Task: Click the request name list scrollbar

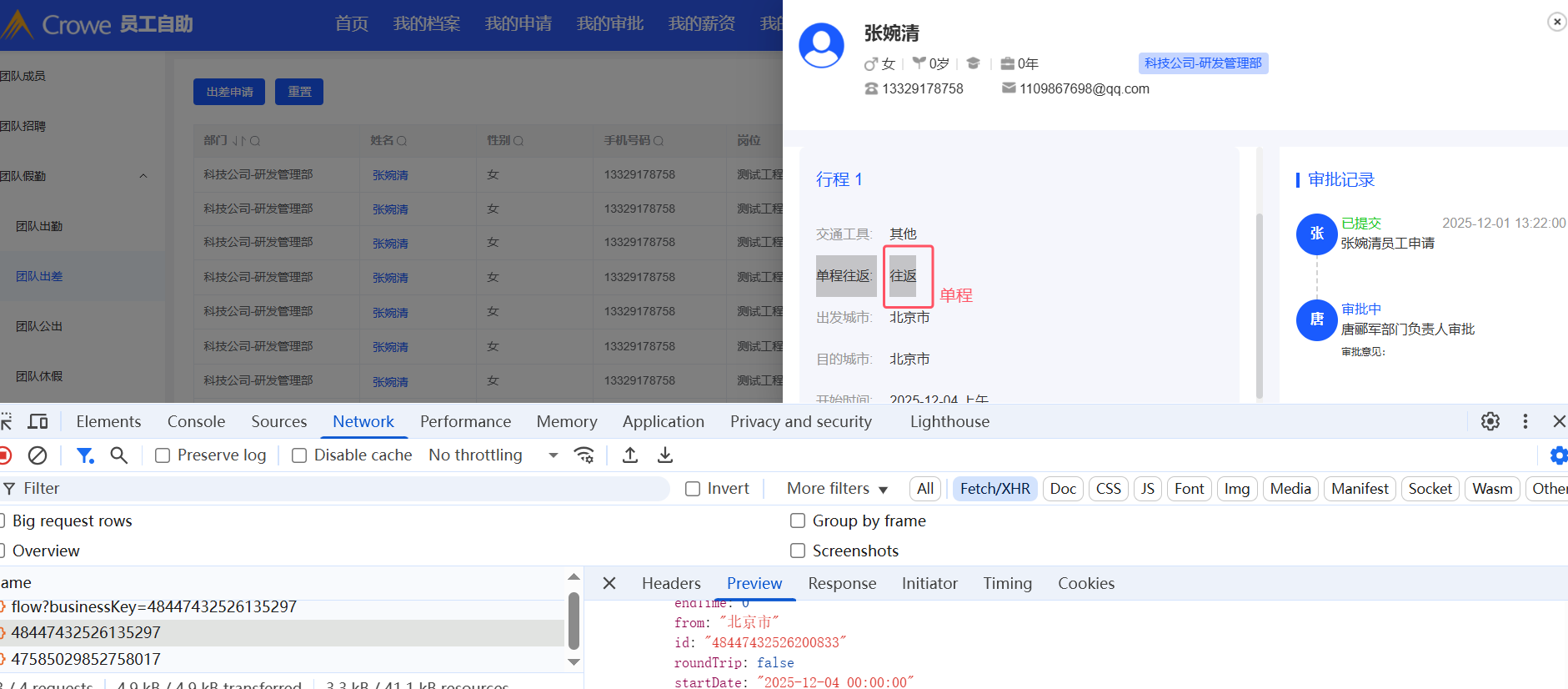Action: point(574,621)
